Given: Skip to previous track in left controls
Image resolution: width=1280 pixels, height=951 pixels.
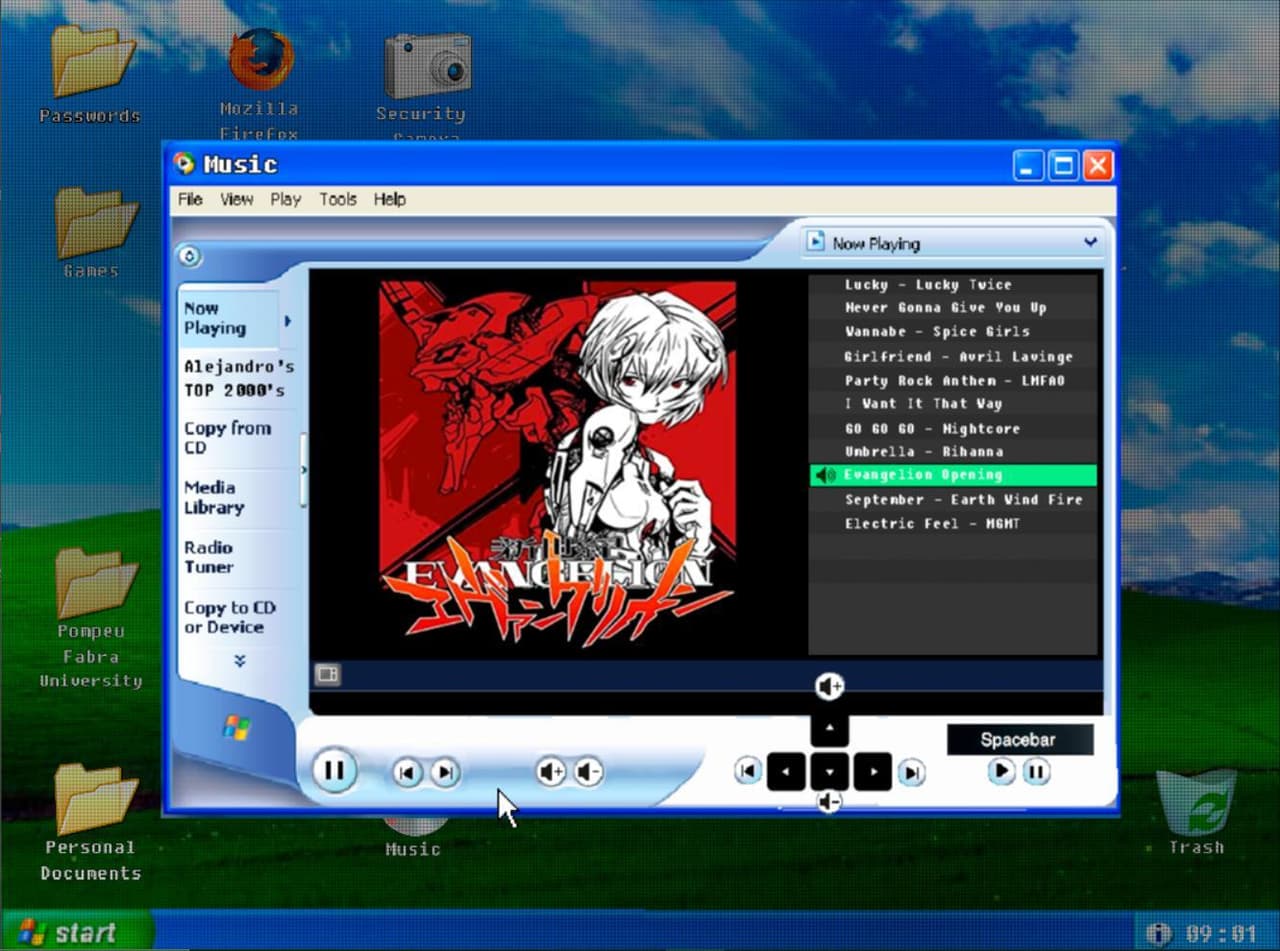Looking at the screenshot, I should pos(406,772).
